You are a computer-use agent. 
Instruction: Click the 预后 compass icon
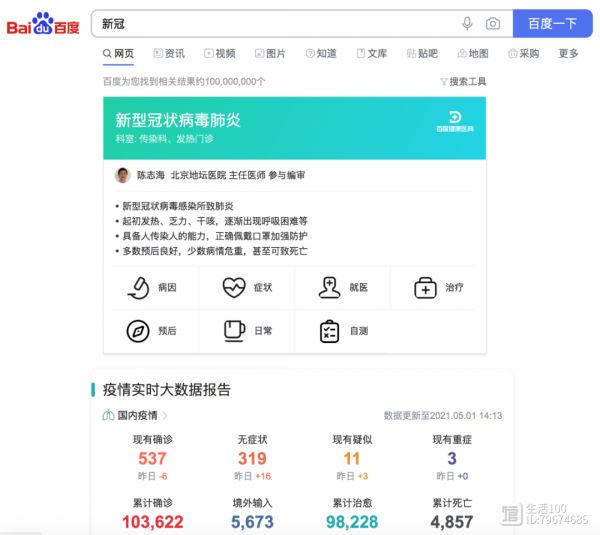138,331
